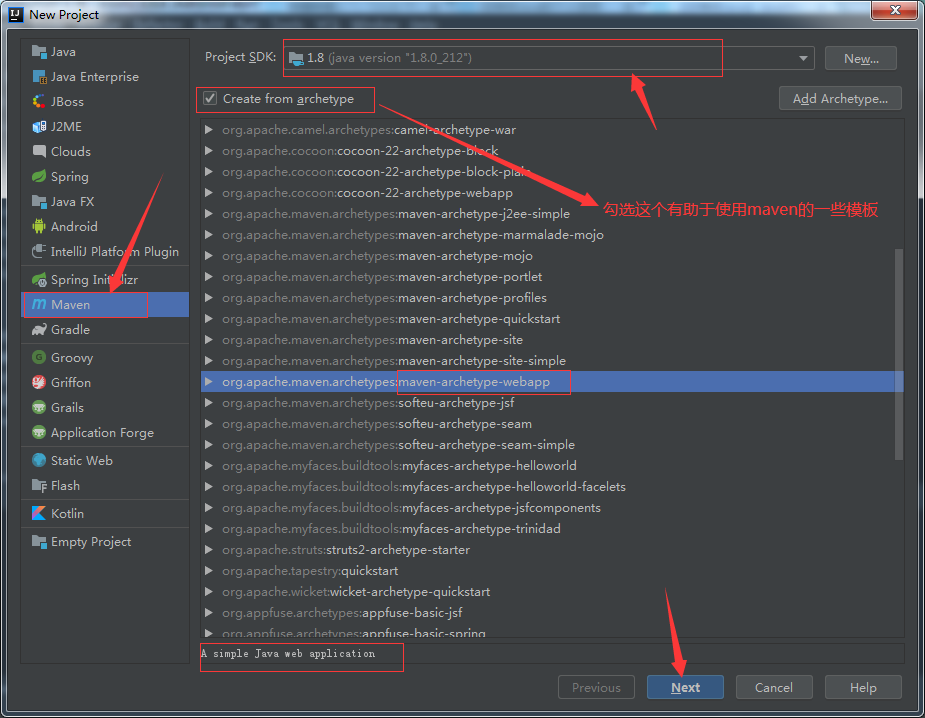This screenshot has height=718, width=925.
Task: Choose Empty Project label
Action: coord(91,542)
